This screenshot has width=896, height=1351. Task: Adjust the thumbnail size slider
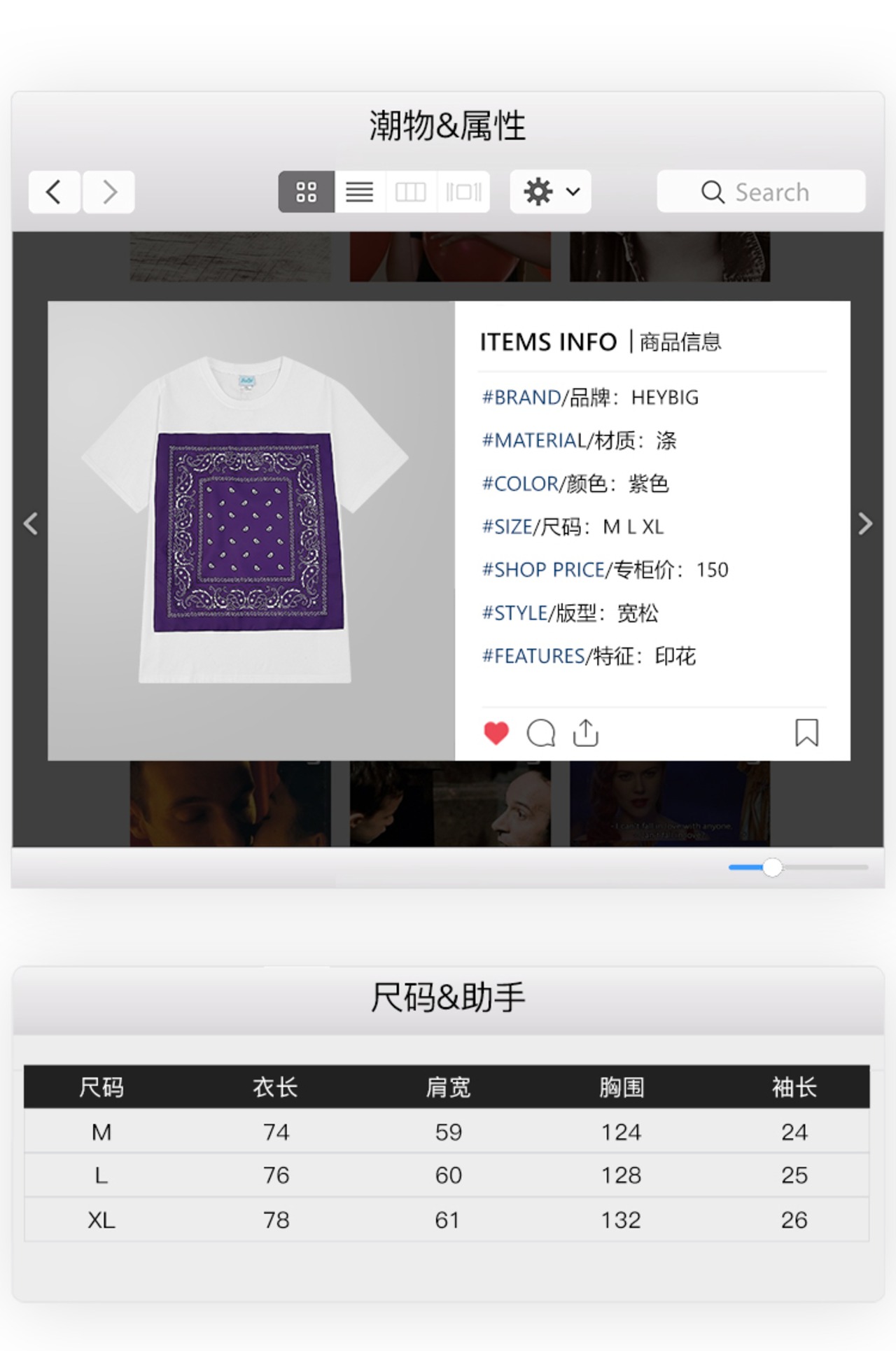click(772, 867)
